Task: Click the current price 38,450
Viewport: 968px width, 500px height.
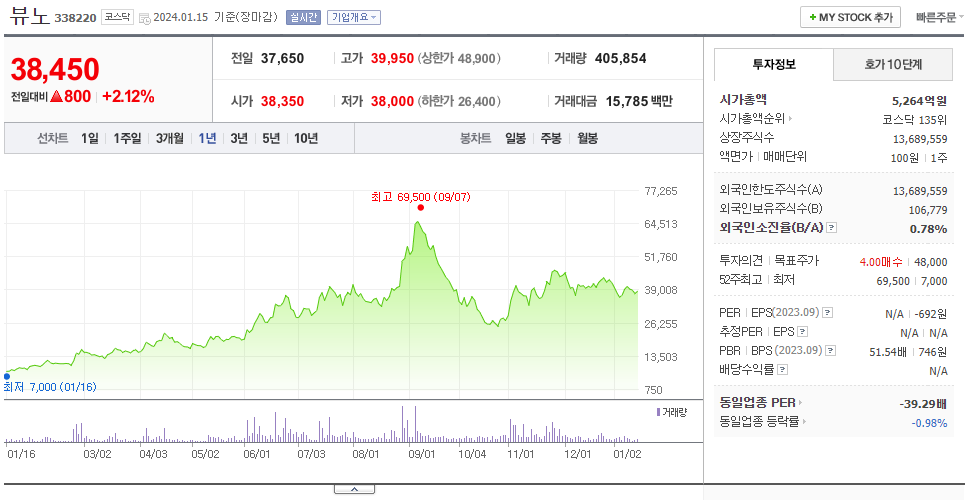Action: pos(55,70)
